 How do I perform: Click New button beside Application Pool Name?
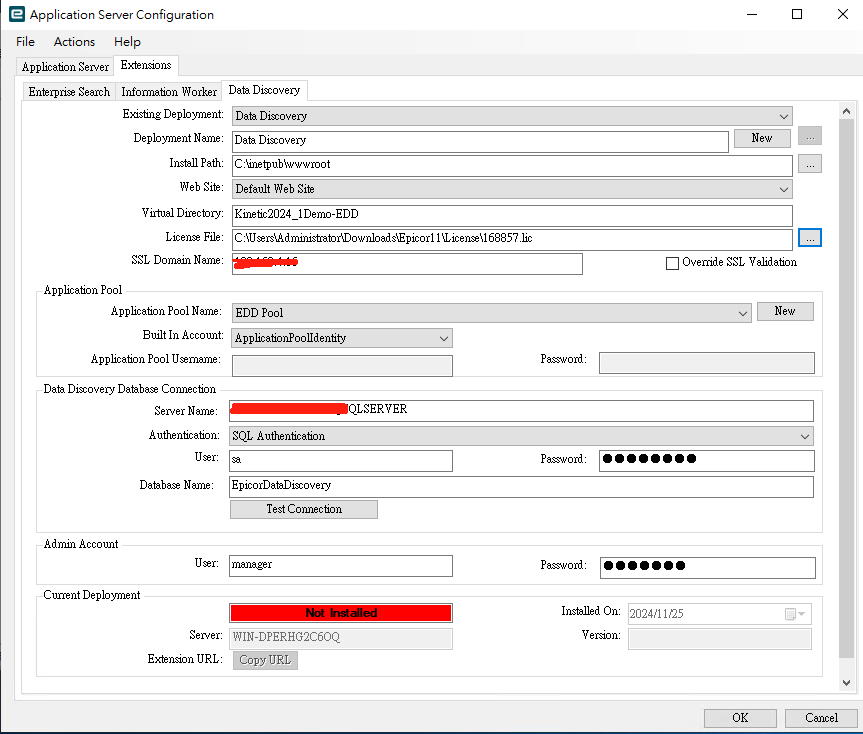click(x=785, y=311)
